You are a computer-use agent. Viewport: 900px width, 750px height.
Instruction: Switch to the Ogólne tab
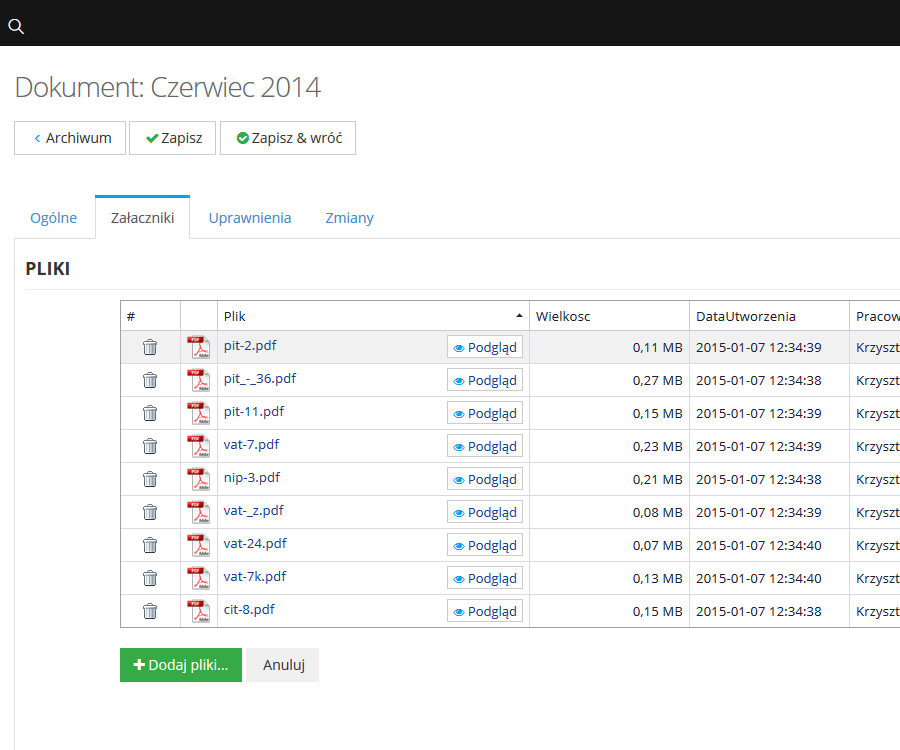coord(53,218)
